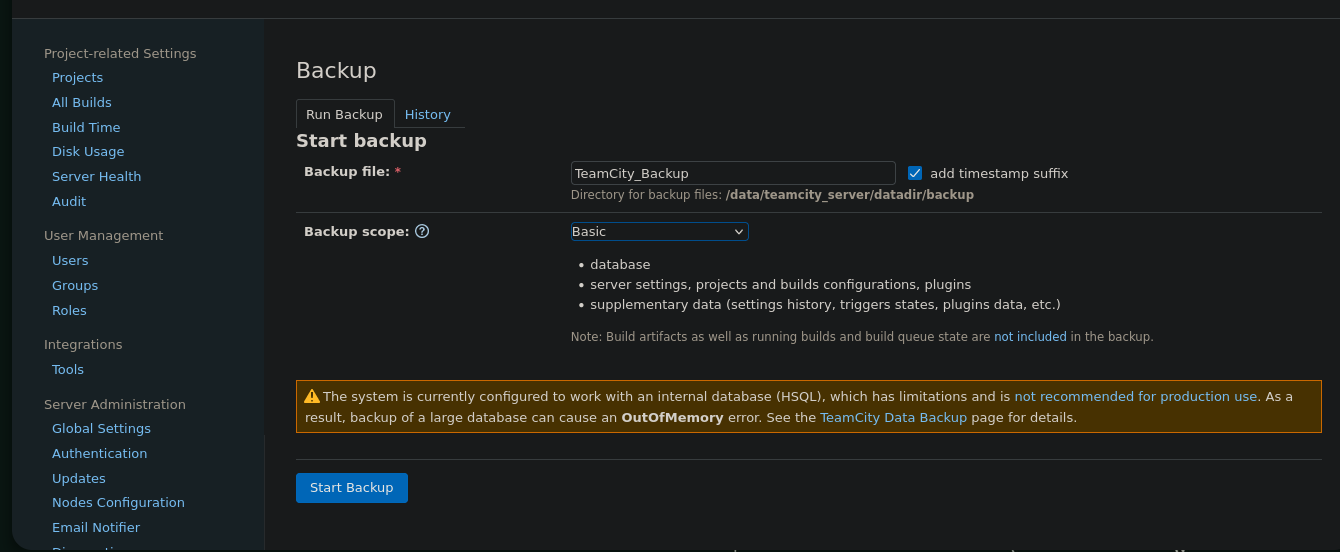Select Authentication in the sidebar
Image resolution: width=1340 pixels, height=552 pixels.
[99, 454]
